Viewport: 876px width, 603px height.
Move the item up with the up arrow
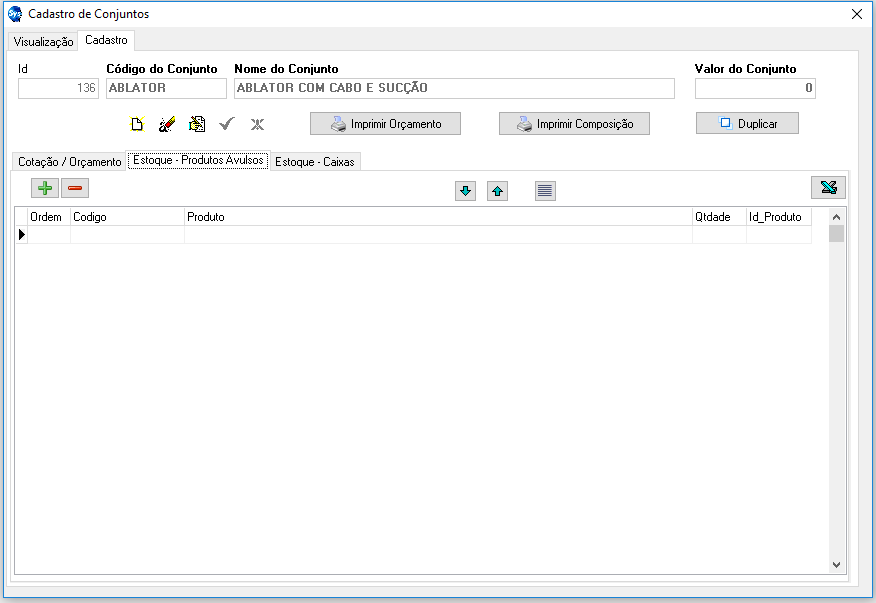tap(497, 191)
